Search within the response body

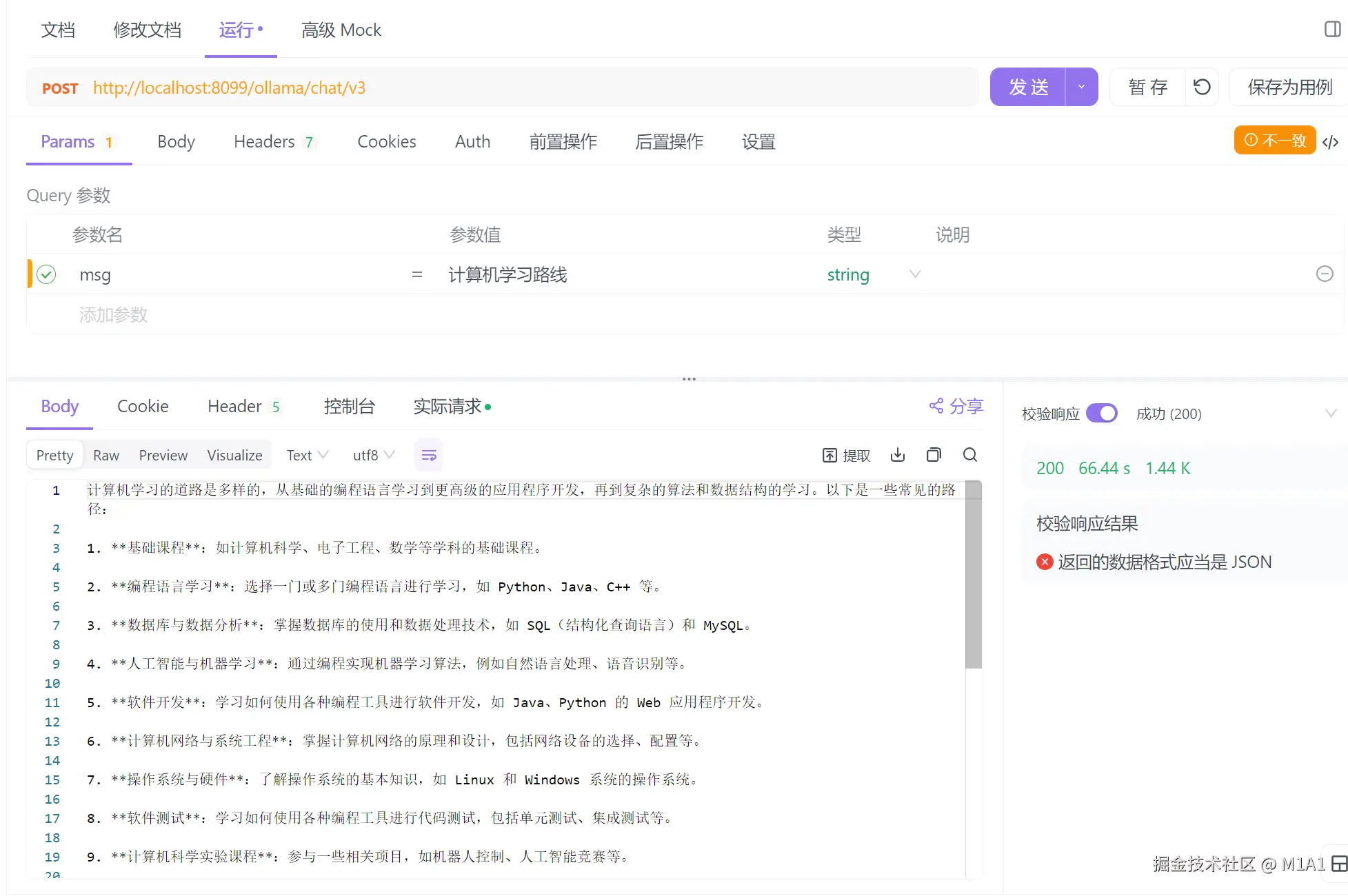(x=969, y=455)
